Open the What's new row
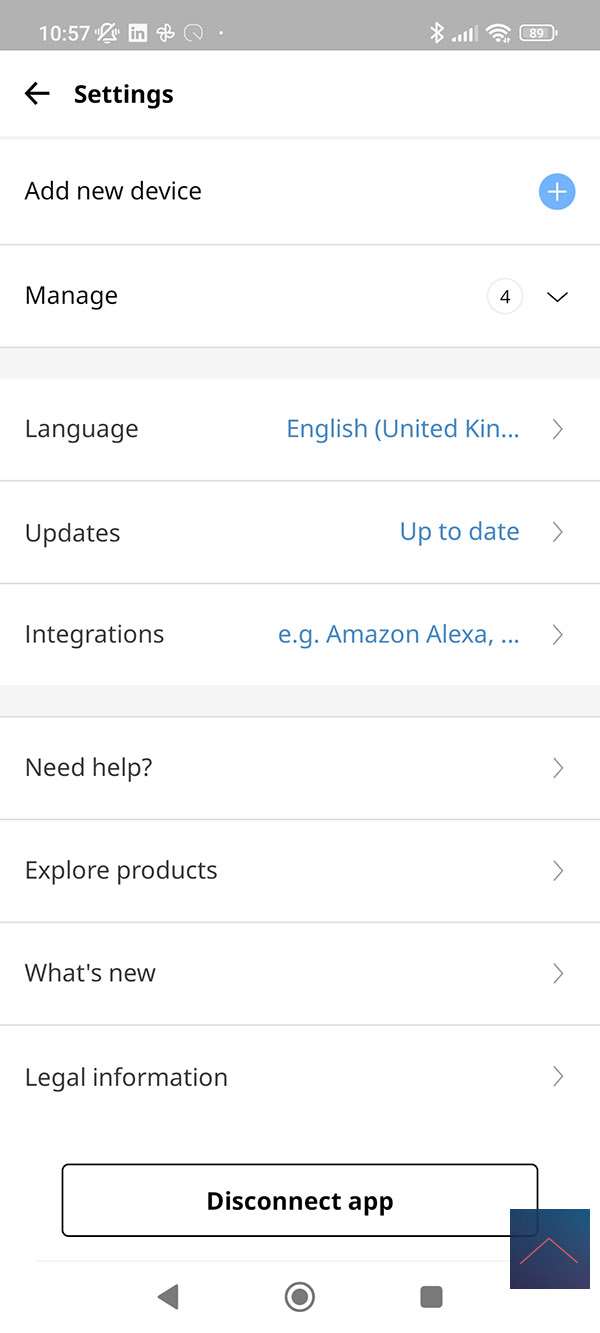 (x=90, y=974)
